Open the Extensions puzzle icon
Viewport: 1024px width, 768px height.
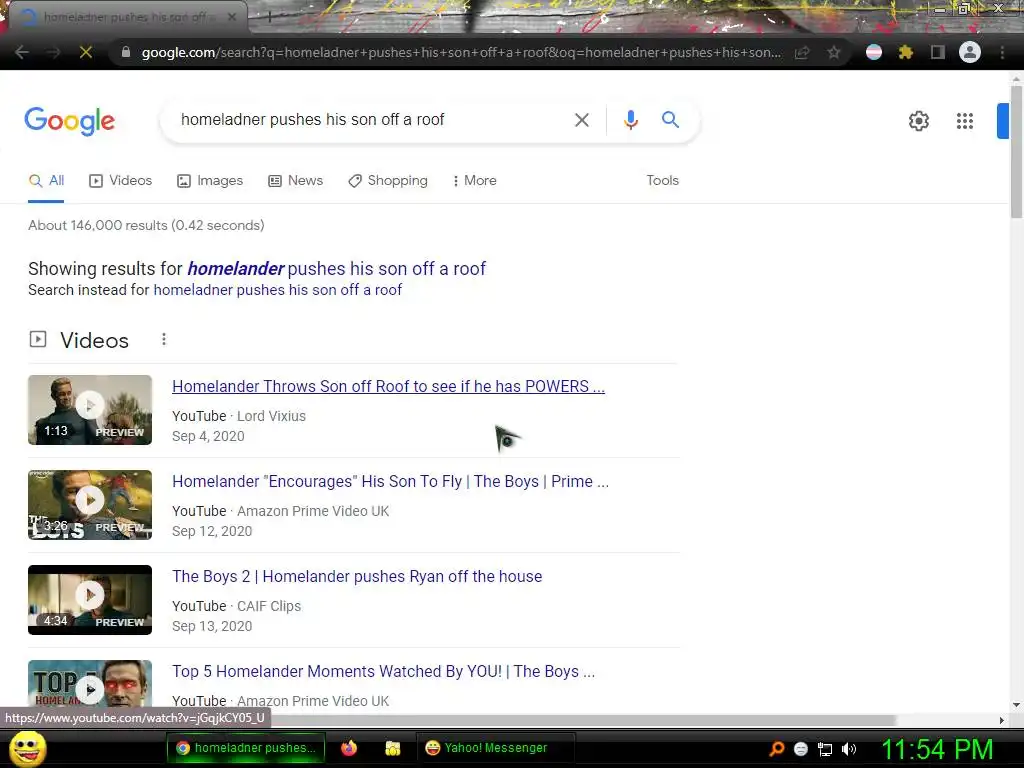pos(906,52)
